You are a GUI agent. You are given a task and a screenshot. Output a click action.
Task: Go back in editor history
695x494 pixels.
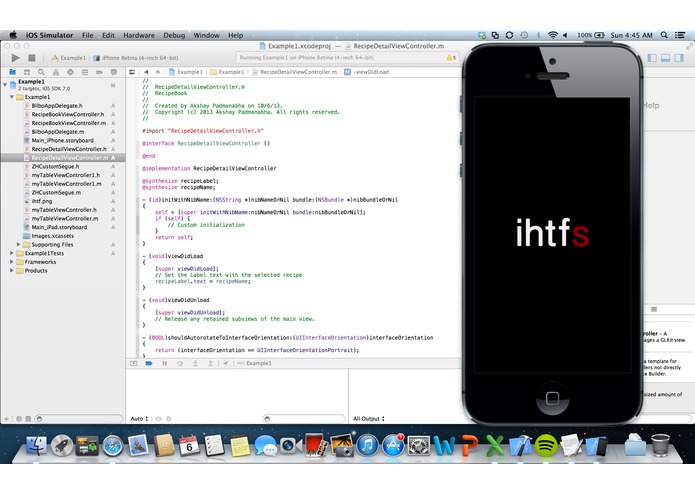(146, 72)
